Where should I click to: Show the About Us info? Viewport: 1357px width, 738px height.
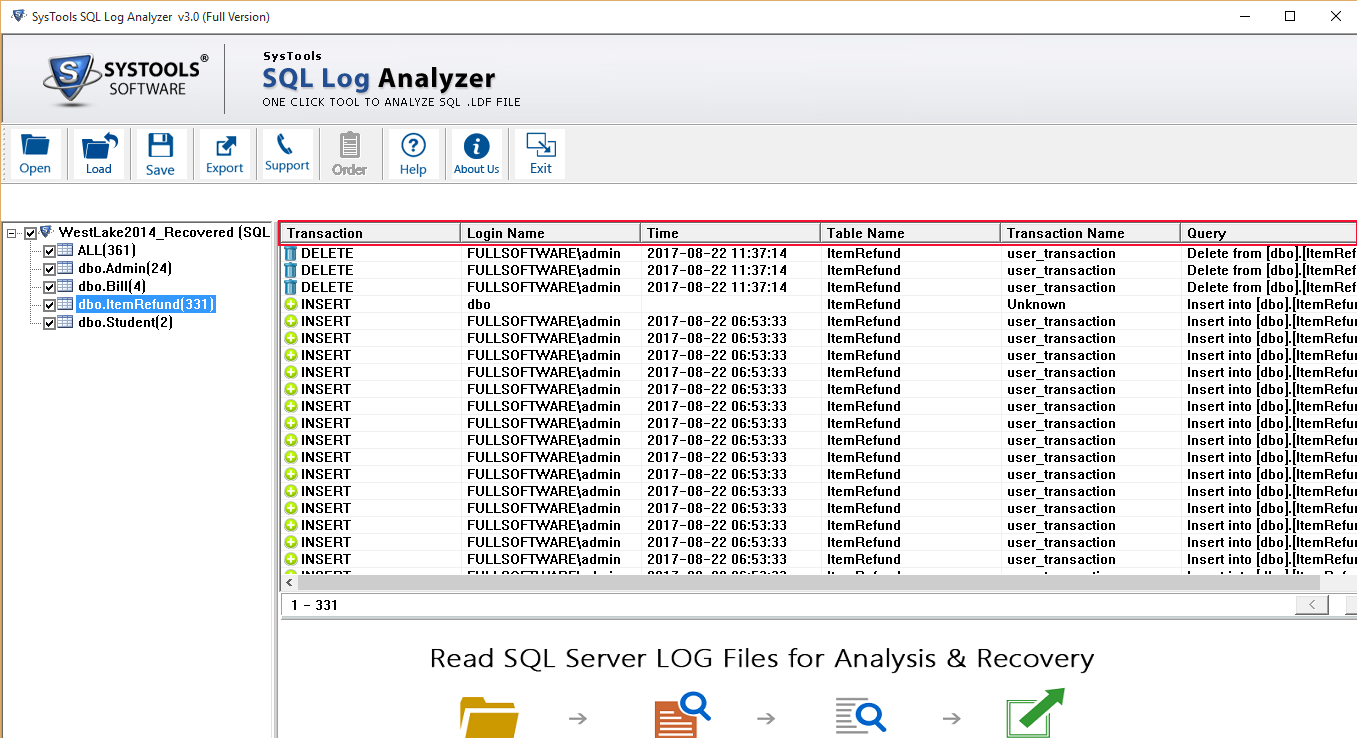[477, 154]
